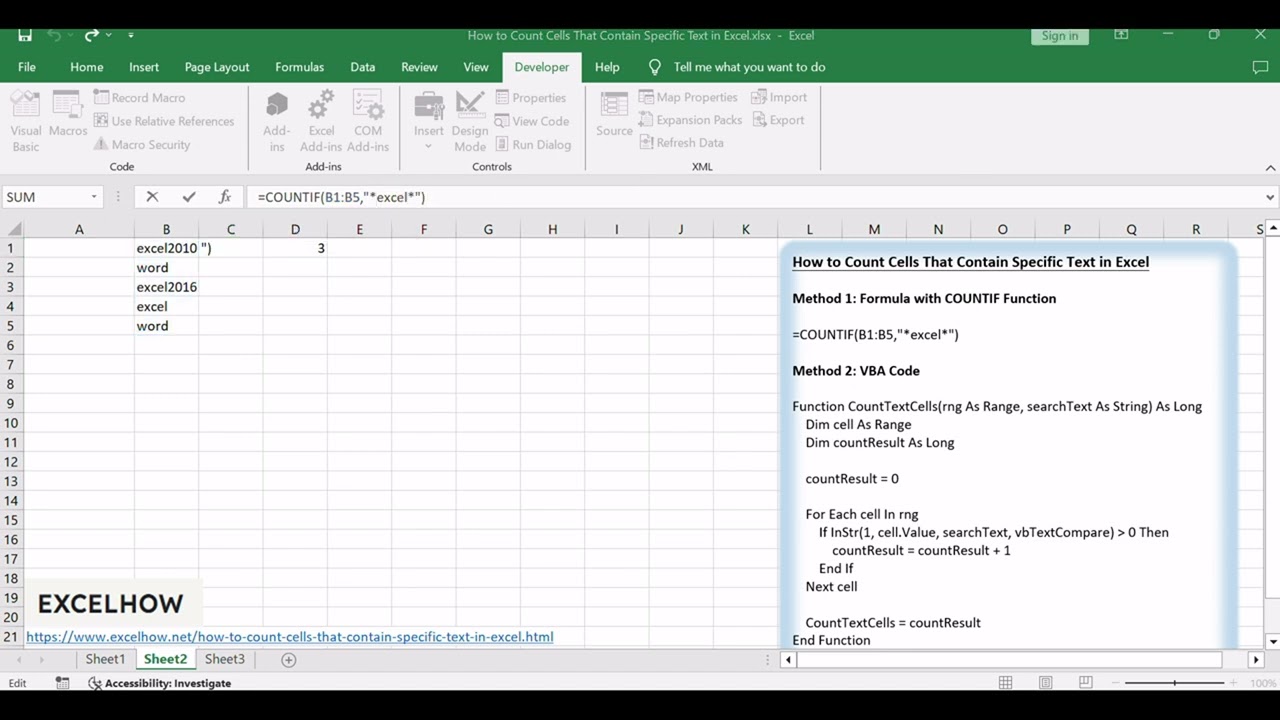1280x720 pixels.
Task: Open Insert Function fx dialog
Action: [x=225, y=197]
